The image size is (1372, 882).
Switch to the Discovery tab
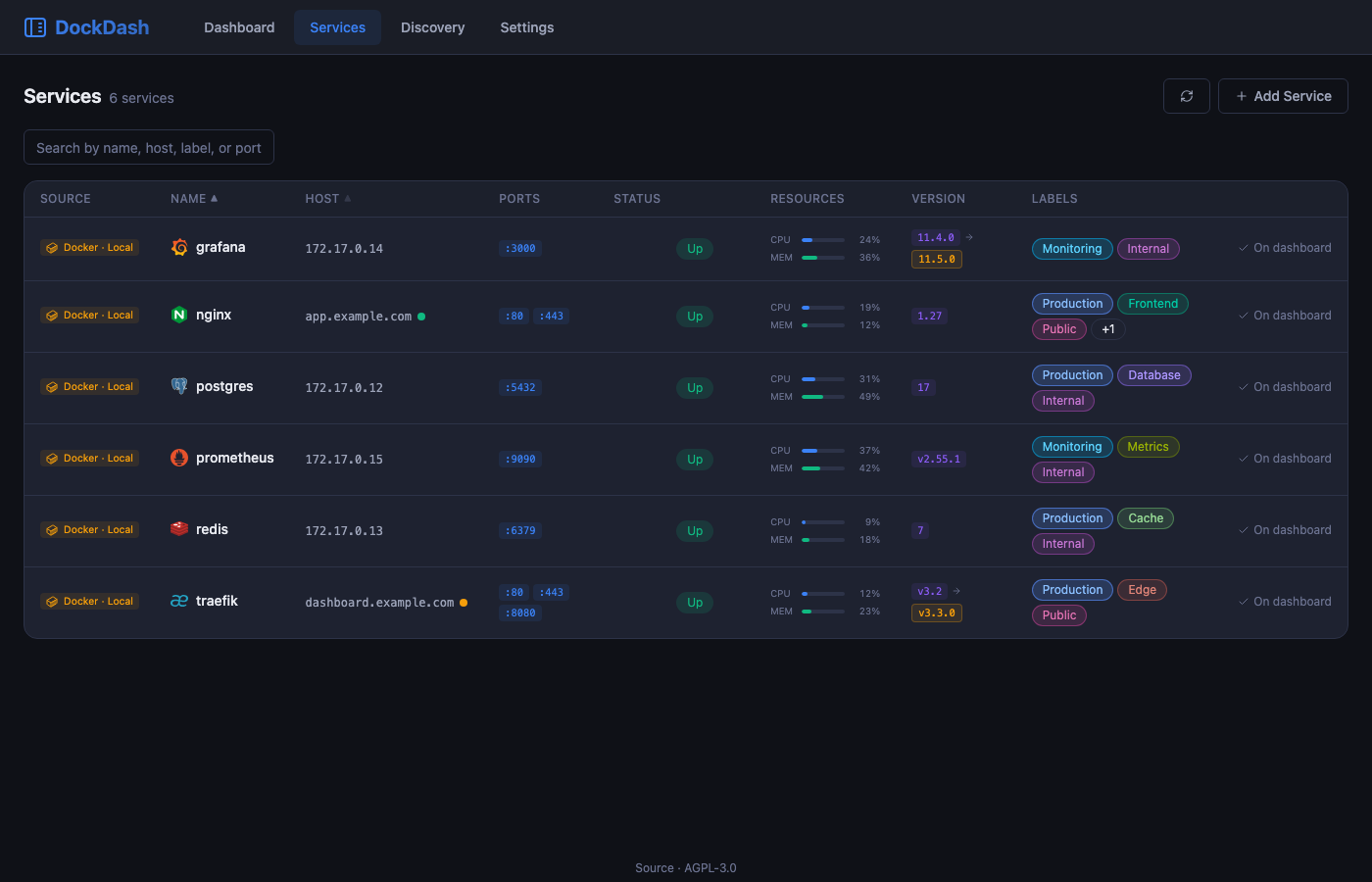click(432, 27)
